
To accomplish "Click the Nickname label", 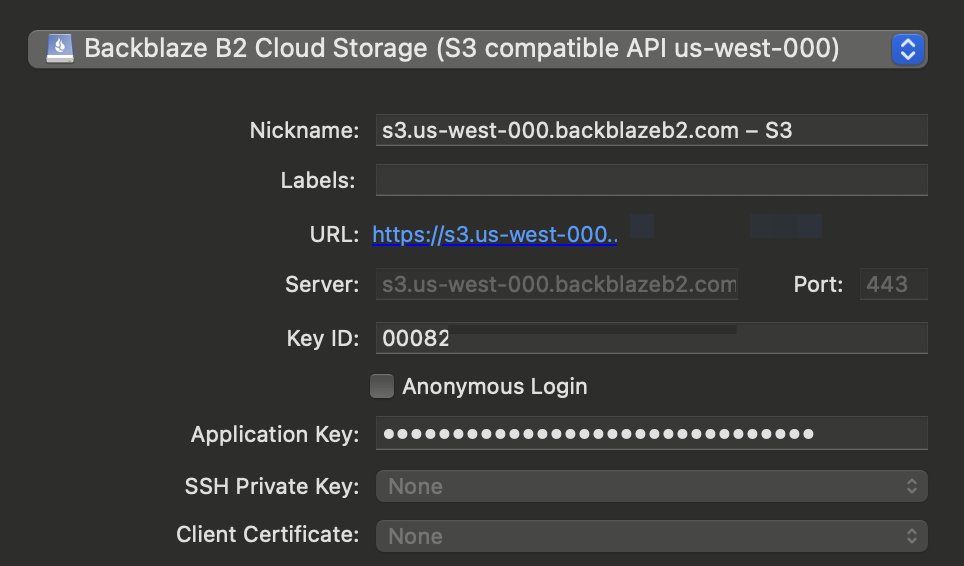I will click(x=304, y=130).
